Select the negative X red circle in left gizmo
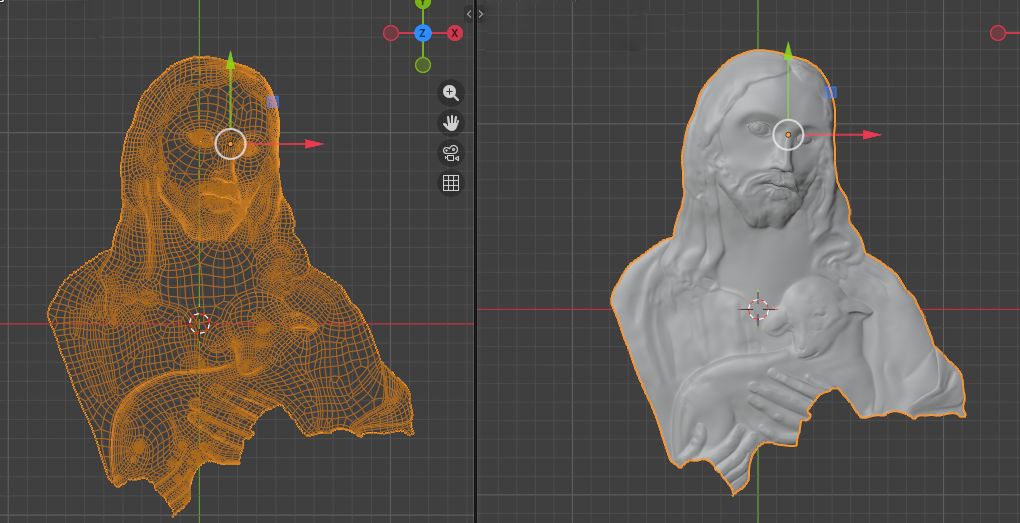The width and height of the screenshot is (1020, 523). pyautogui.click(x=391, y=33)
